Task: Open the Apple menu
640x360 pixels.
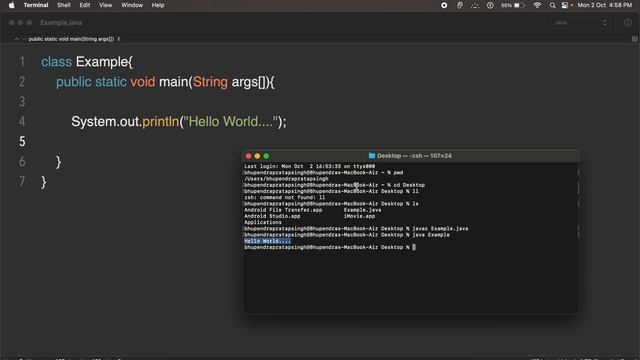Action: point(11,5)
